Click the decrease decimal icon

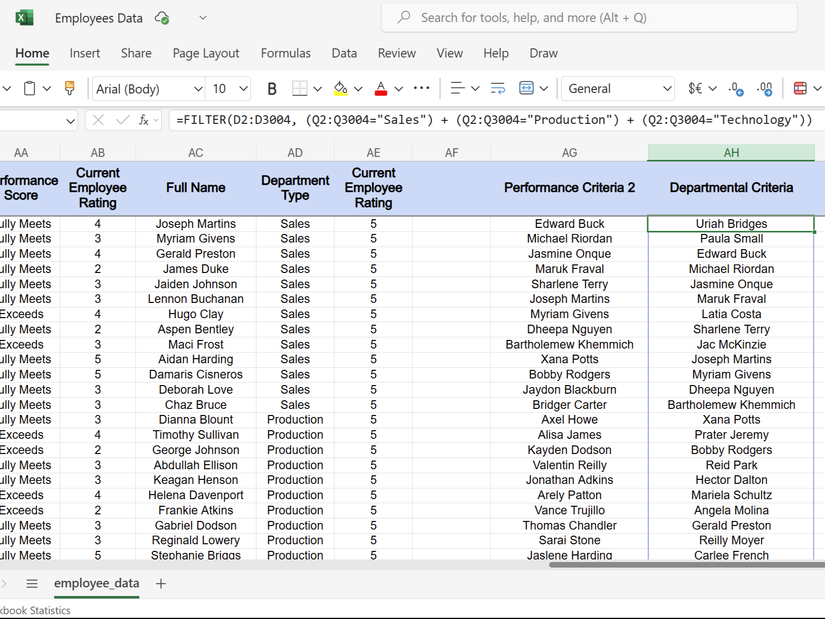(765, 89)
